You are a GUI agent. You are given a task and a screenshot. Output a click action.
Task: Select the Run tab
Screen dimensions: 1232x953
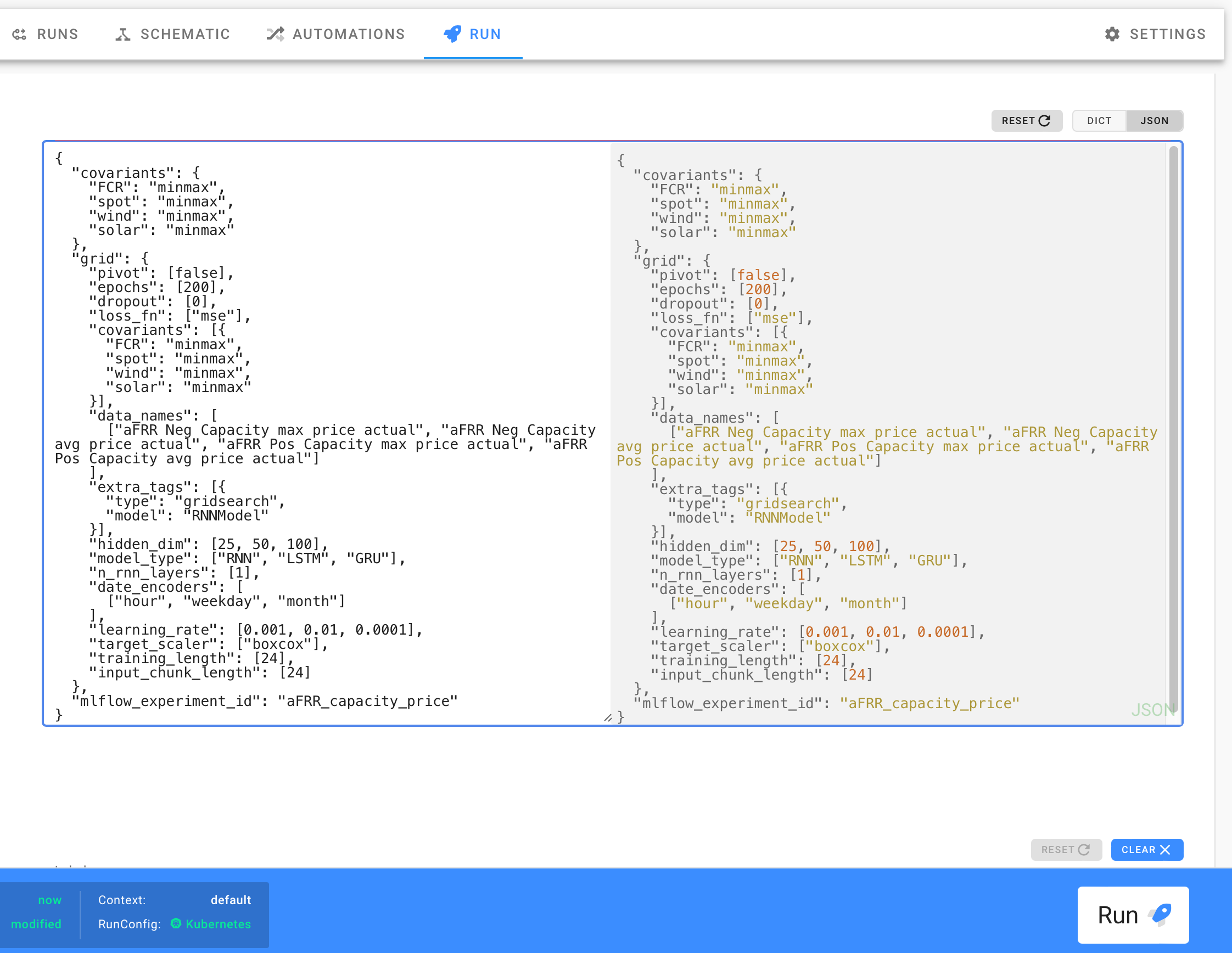(473, 35)
